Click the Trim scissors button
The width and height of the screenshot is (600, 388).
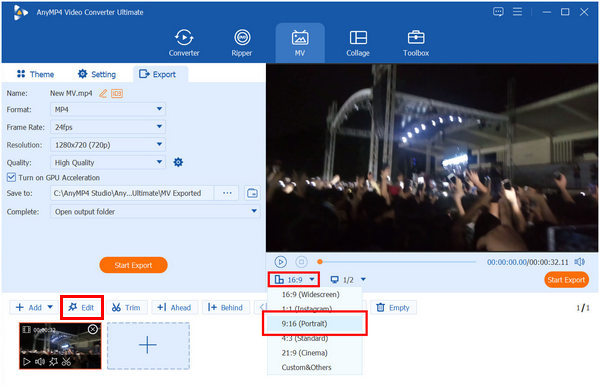pyautogui.click(x=126, y=308)
